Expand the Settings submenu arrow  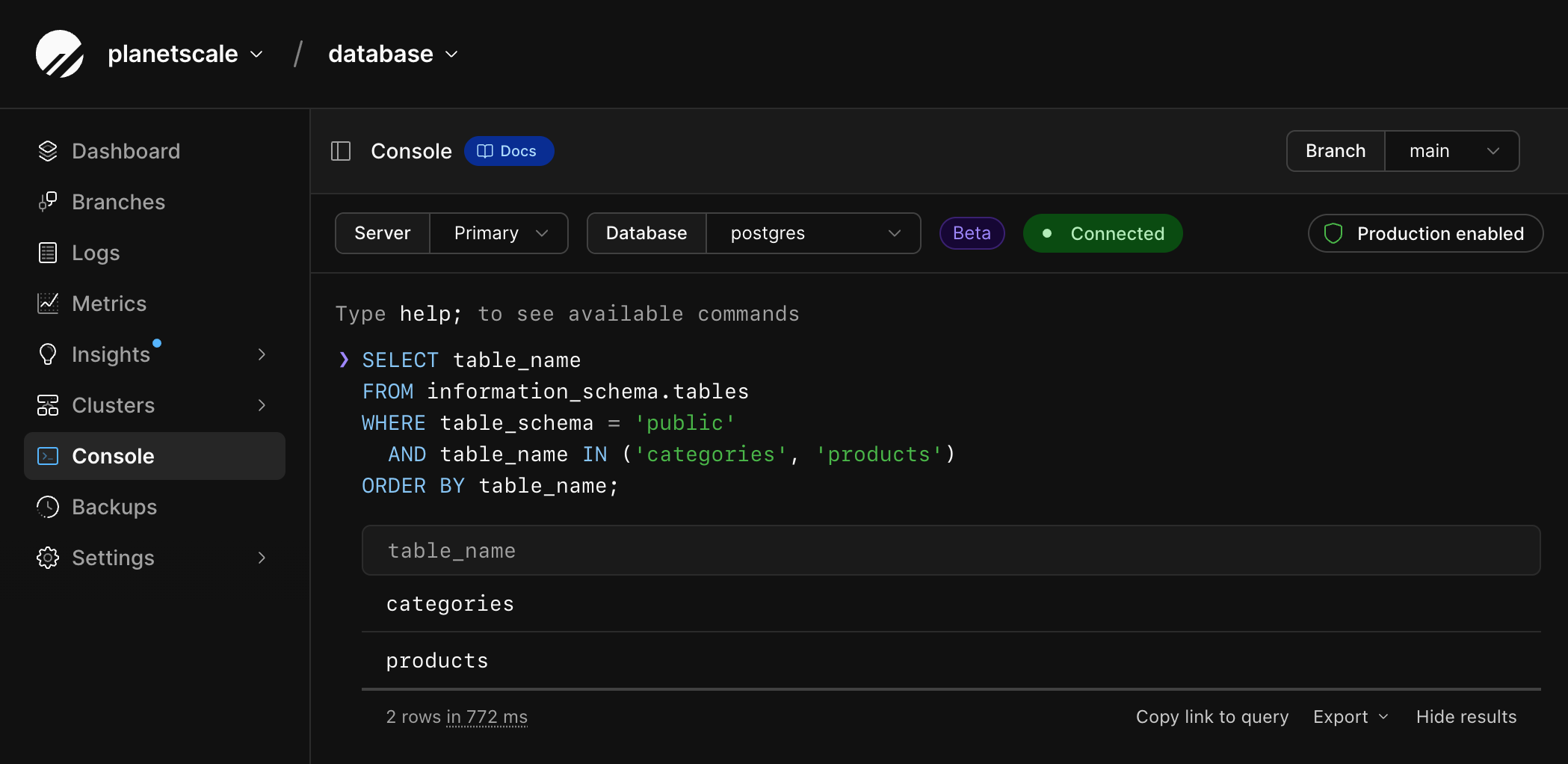(262, 558)
